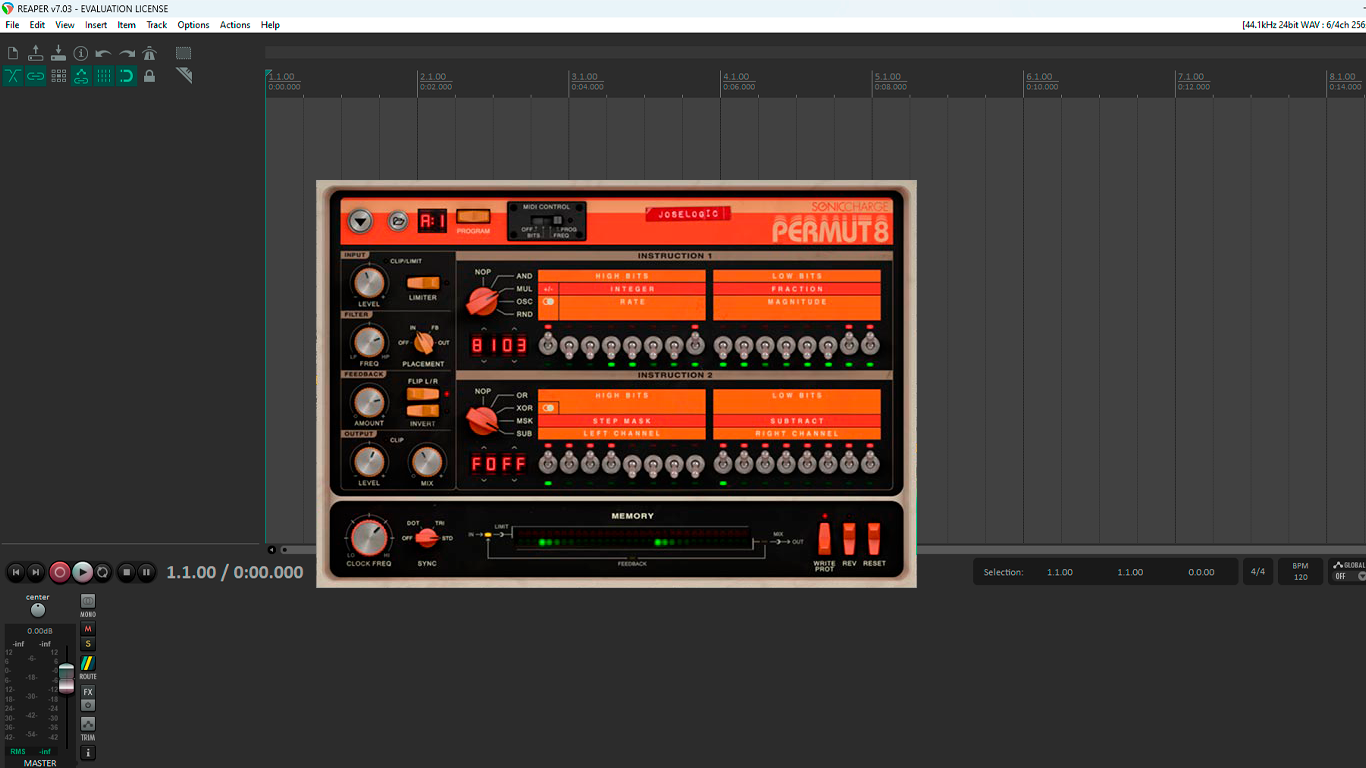Click the red RESET switch

874,539
